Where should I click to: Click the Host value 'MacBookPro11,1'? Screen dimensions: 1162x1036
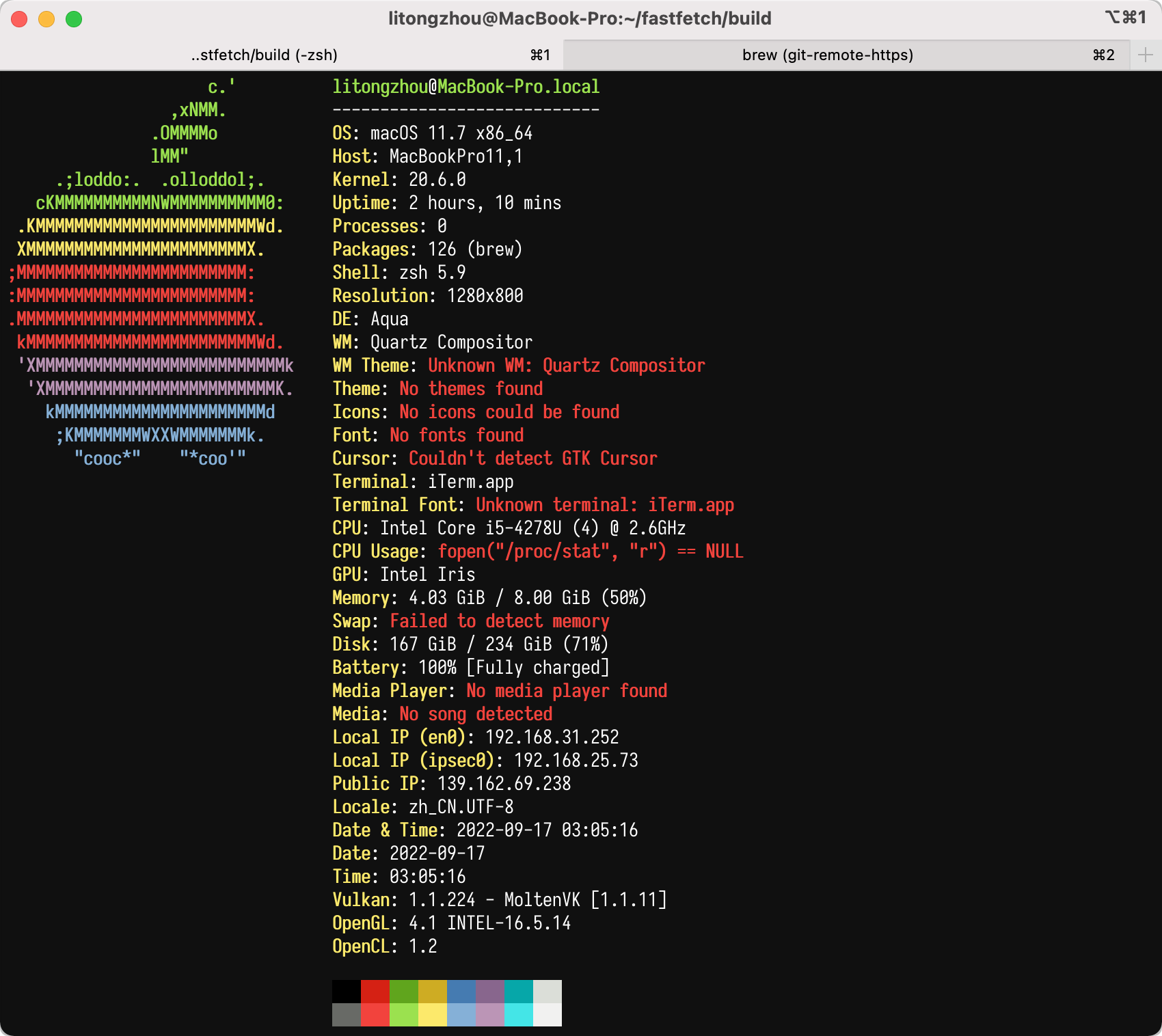(456, 156)
